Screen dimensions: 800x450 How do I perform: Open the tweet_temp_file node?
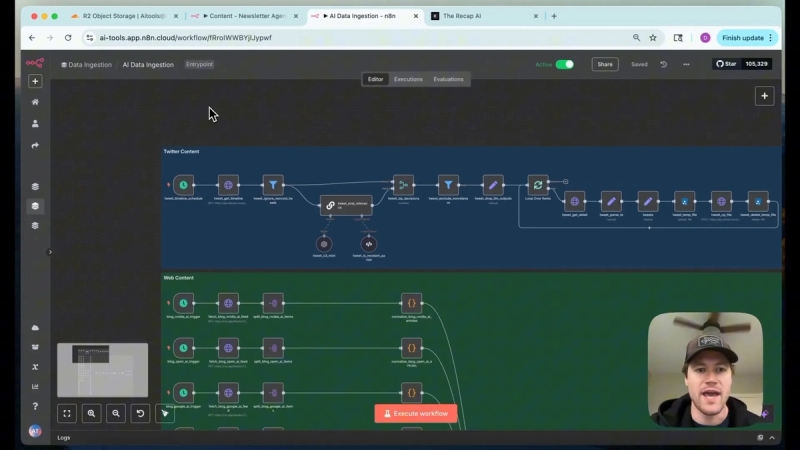pos(685,202)
